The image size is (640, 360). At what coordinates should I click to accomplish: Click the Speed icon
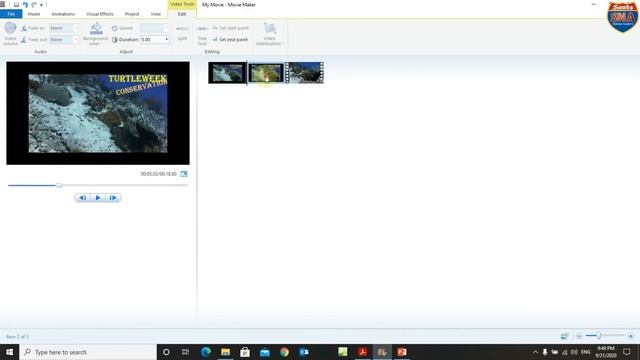coord(115,28)
